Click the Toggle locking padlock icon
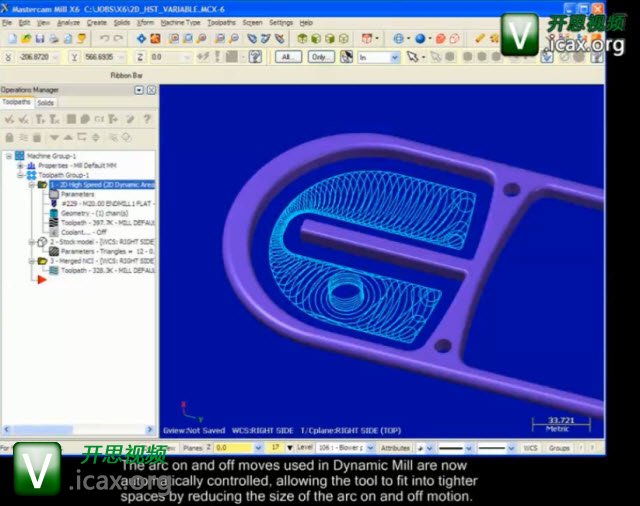Image resolution: width=640 pixels, height=506 pixels. pos(9,136)
